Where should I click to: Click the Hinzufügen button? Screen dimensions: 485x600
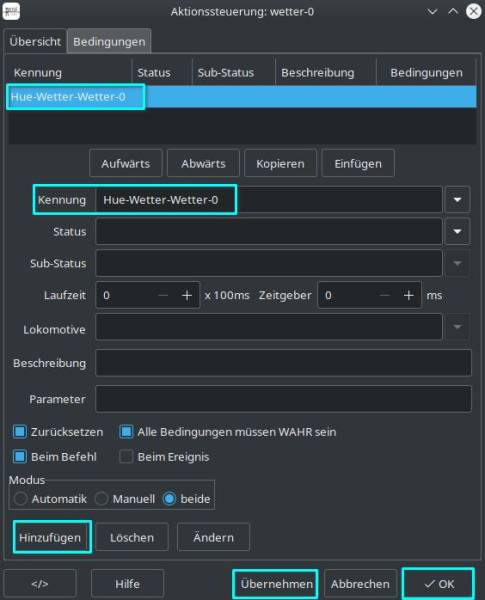pos(50,537)
